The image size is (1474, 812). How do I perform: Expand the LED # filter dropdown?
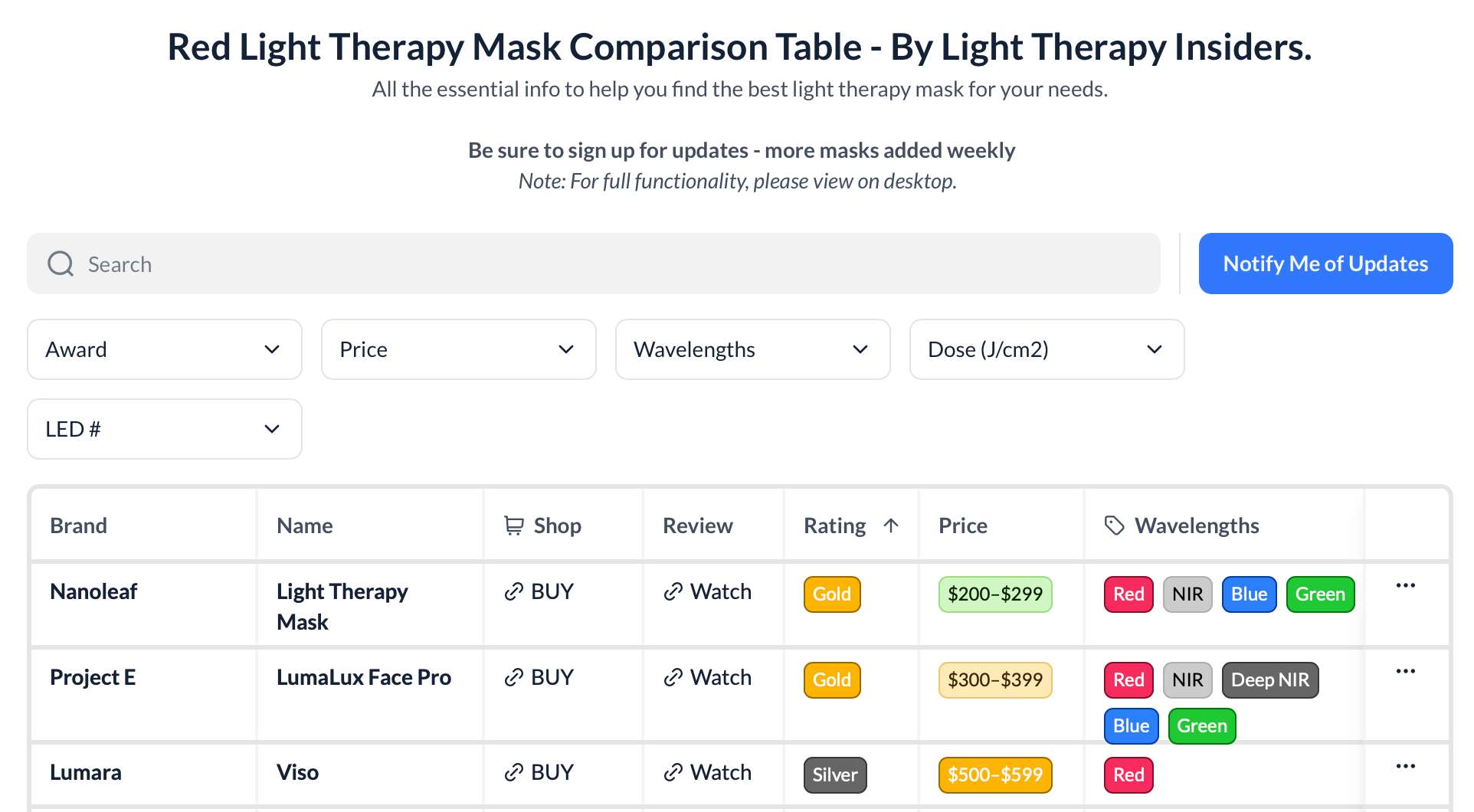(165, 429)
